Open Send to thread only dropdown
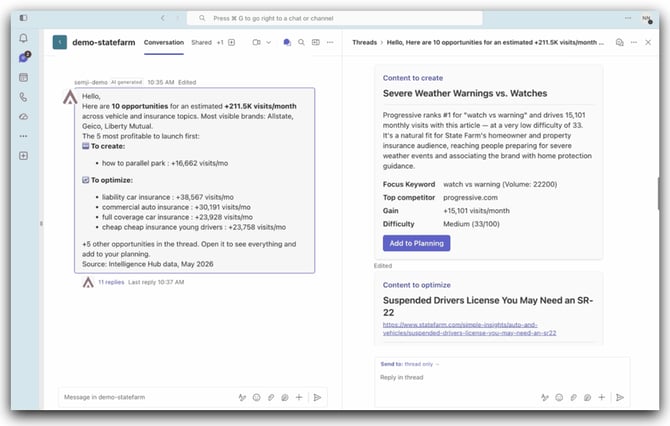 (409, 364)
